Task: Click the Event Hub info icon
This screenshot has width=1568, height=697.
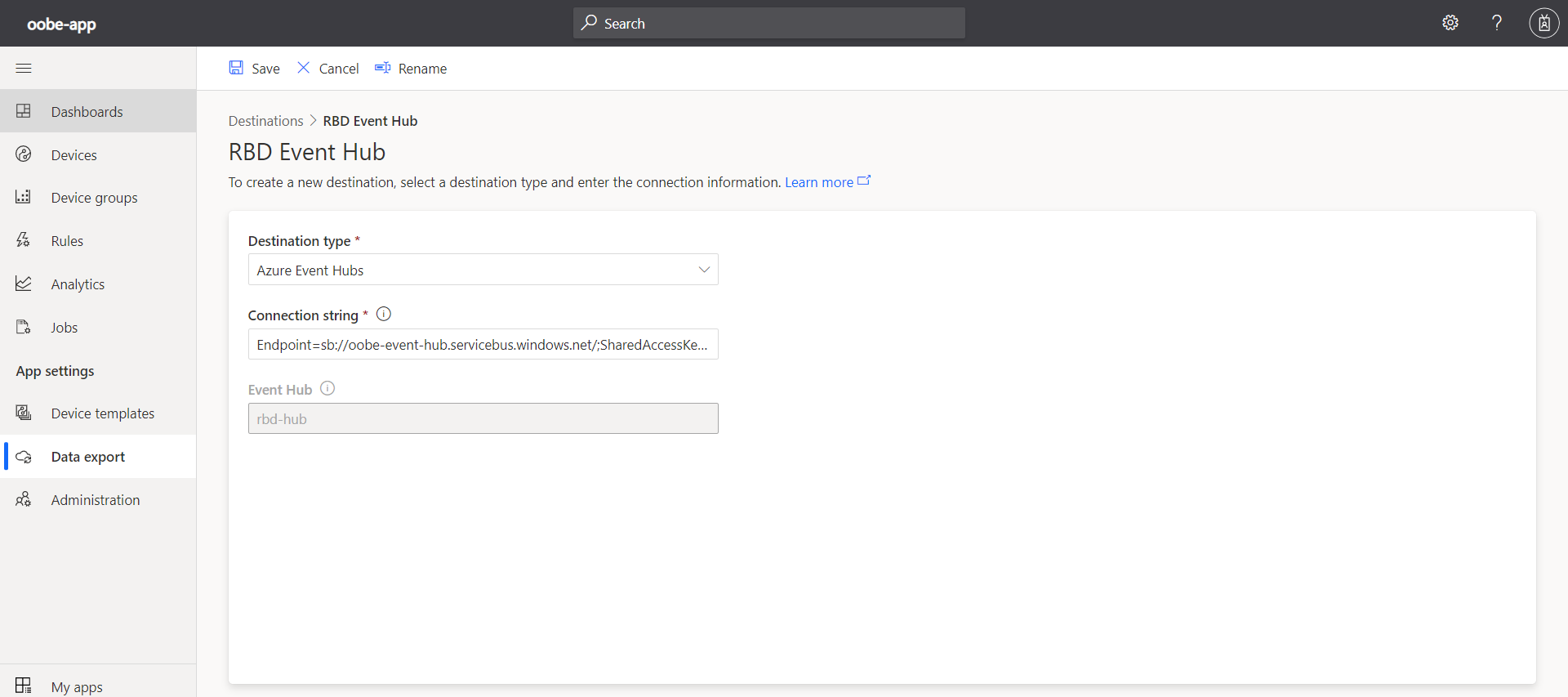Action: 327,388
